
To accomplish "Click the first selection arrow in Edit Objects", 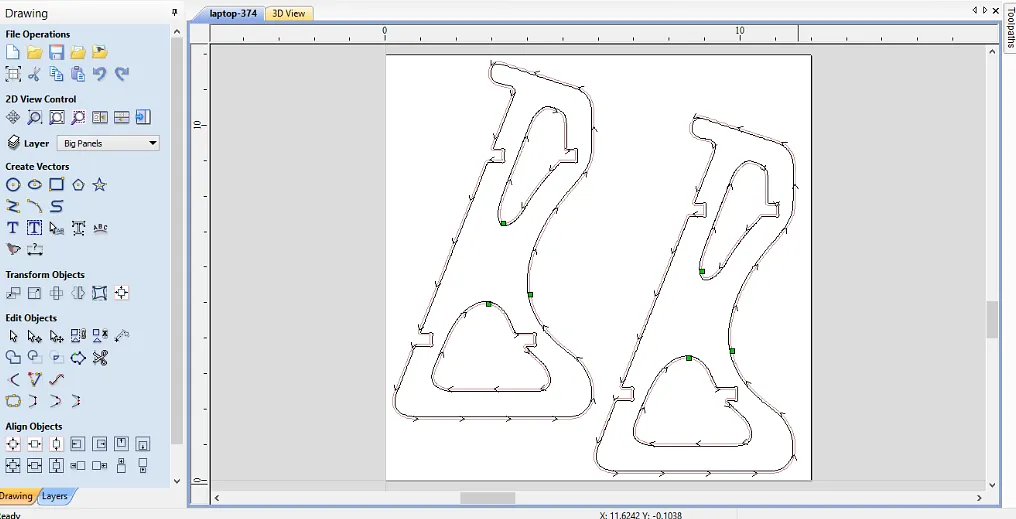I will pos(13,336).
